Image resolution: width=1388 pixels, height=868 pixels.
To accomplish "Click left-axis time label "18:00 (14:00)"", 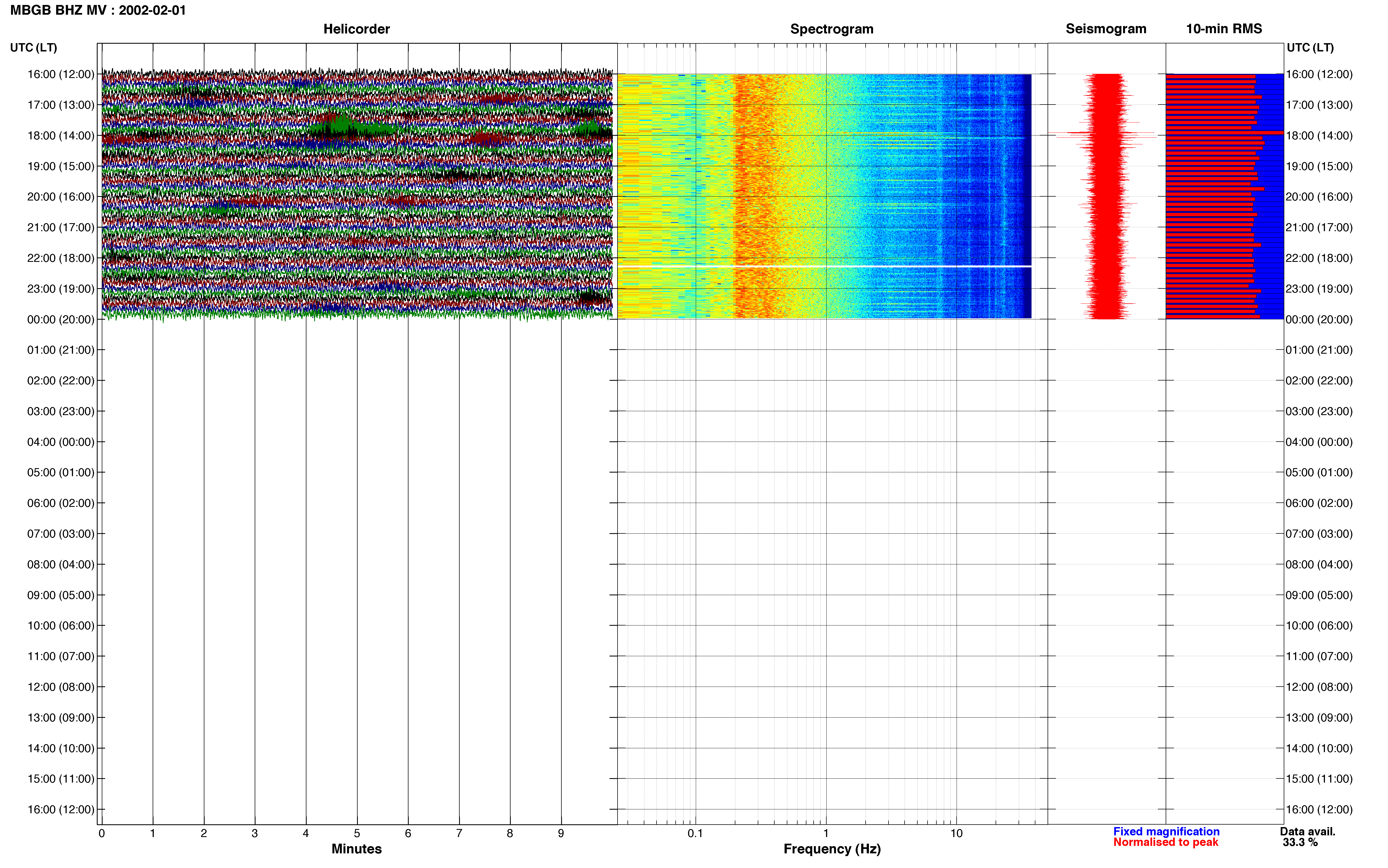I will coord(61,135).
